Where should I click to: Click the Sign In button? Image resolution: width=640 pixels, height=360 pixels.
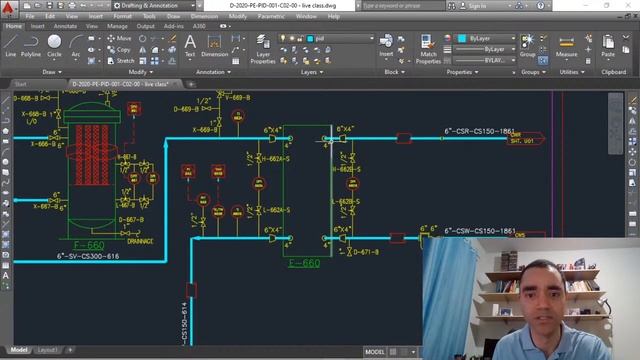pyautogui.click(x=473, y=6)
